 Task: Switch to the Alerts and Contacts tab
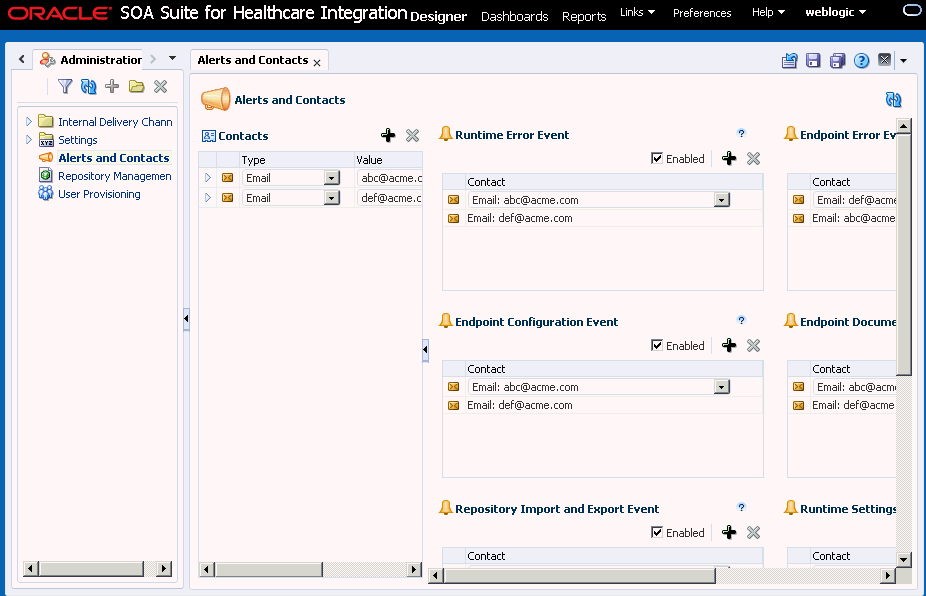[x=253, y=60]
